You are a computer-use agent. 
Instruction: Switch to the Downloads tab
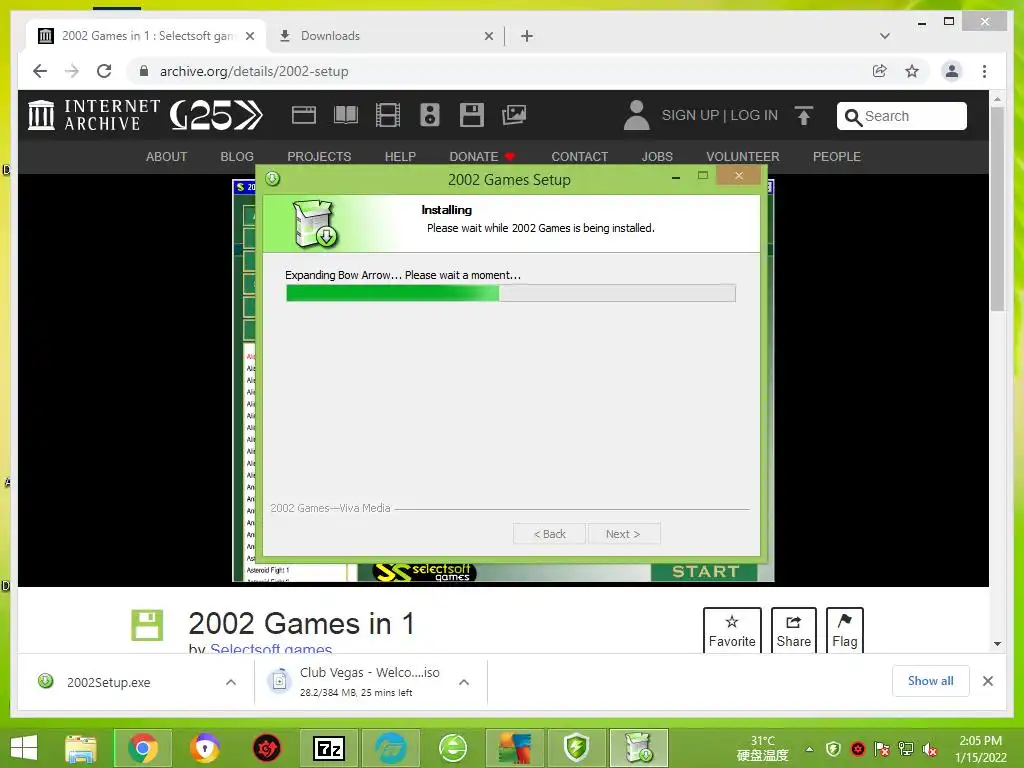click(x=385, y=36)
